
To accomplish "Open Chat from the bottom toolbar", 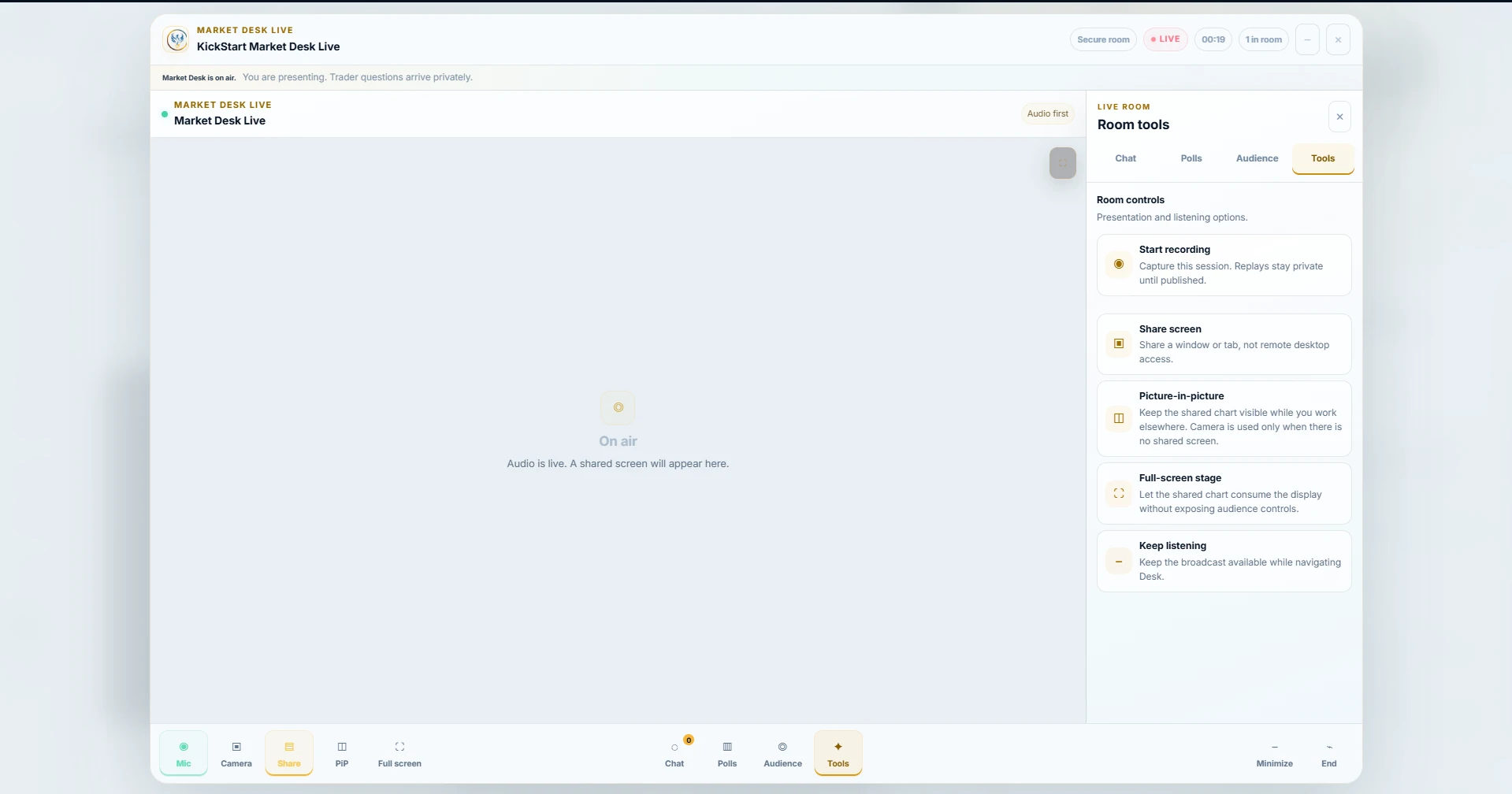I will coord(674,753).
